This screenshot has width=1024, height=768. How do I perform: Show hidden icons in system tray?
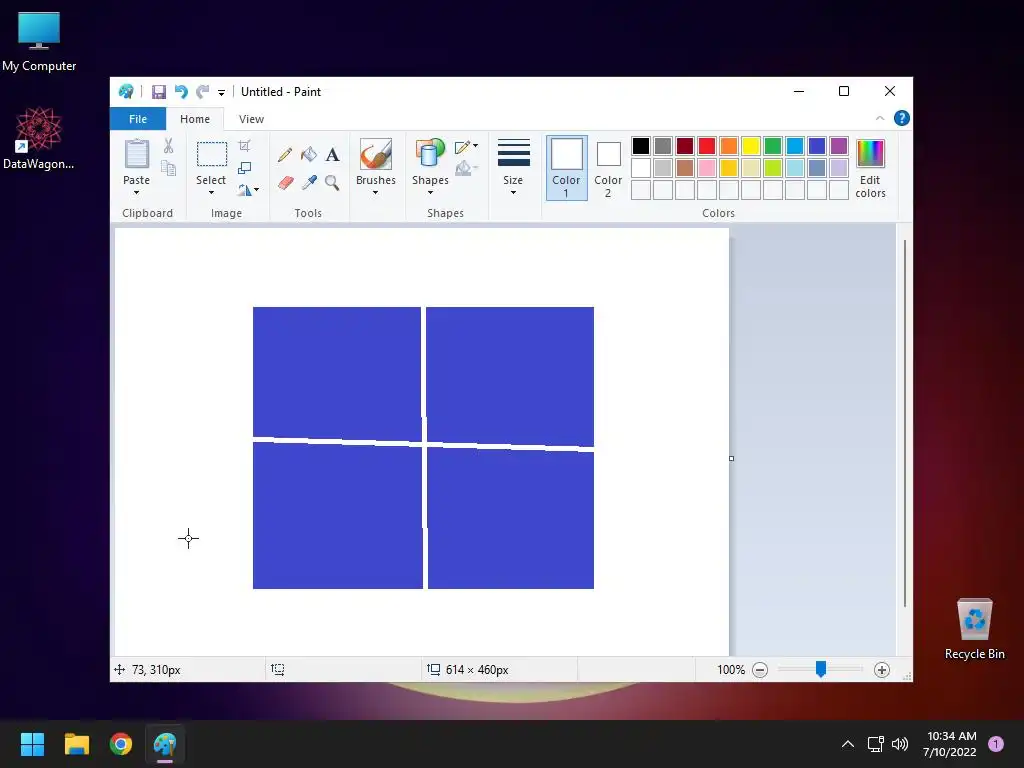[x=848, y=744]
